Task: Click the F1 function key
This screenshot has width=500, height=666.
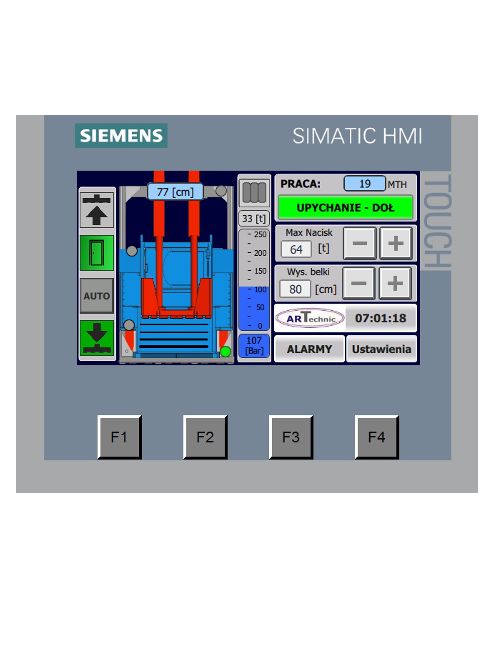Action: tap(119, 437)
